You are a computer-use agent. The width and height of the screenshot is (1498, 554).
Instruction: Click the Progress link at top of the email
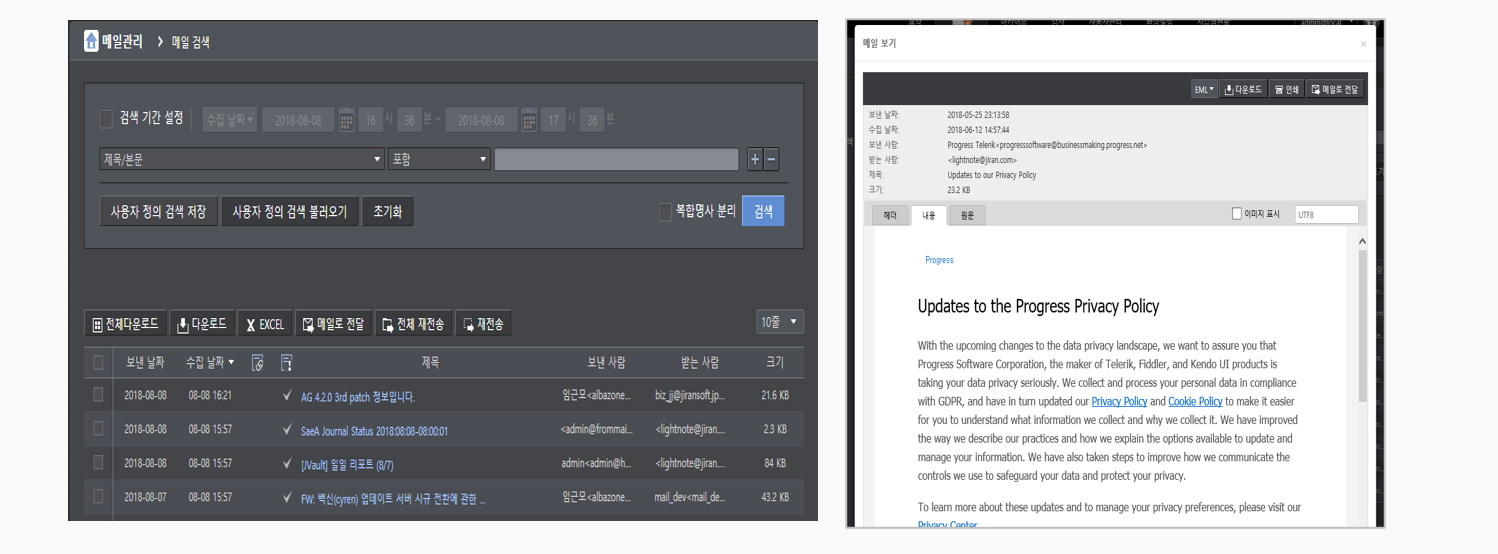(x=939, y=260)
